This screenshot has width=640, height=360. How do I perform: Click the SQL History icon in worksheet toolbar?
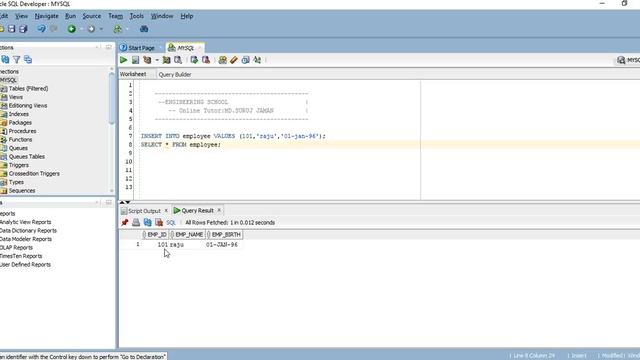point(245,60)
